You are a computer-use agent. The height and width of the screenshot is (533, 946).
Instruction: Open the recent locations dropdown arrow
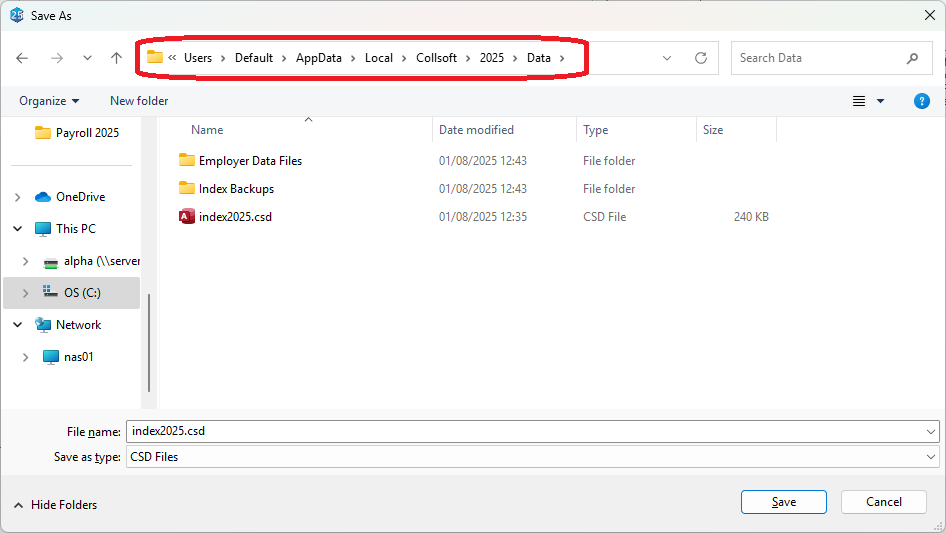[87, 58]
